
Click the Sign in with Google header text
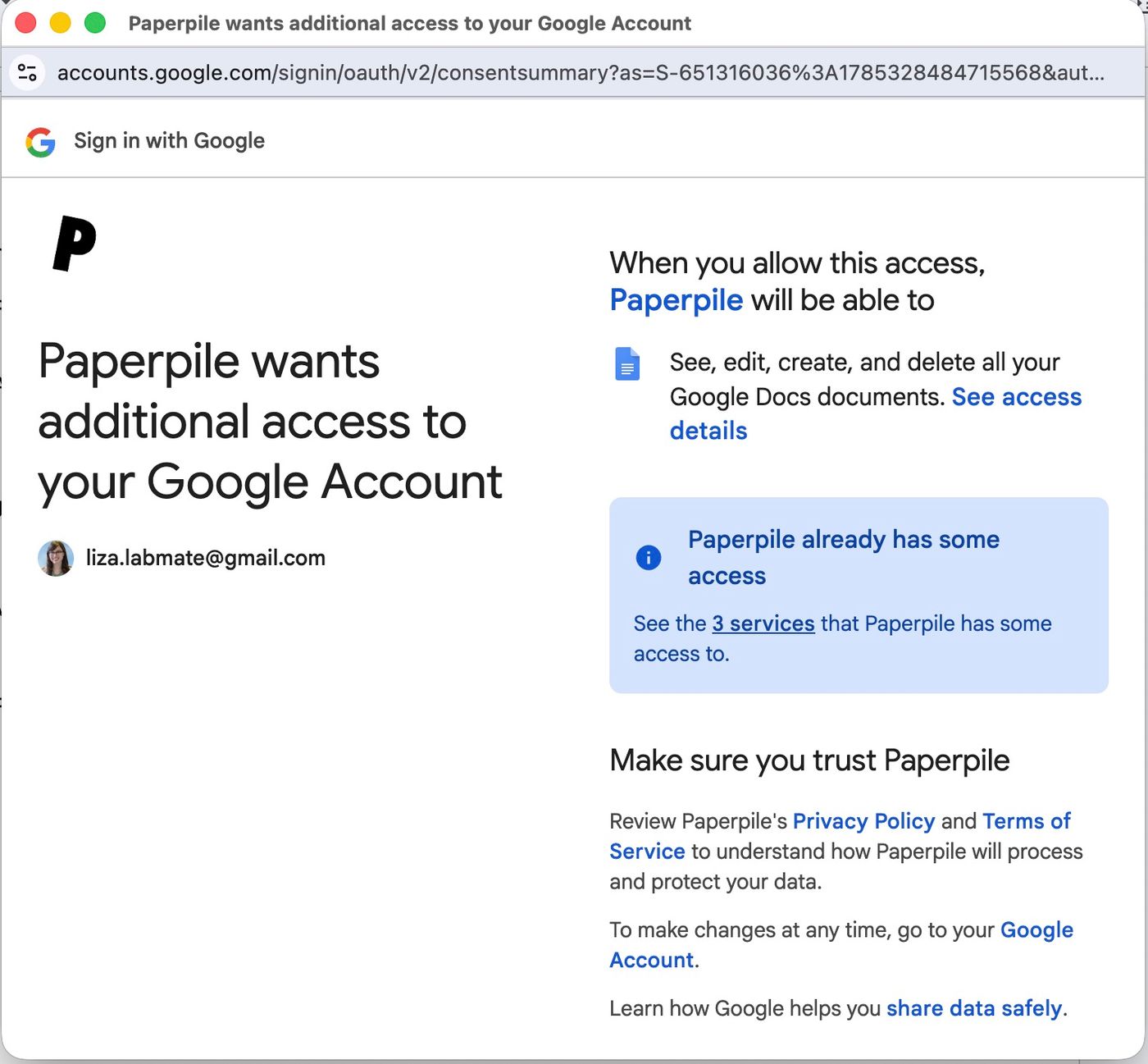click(169, 141)
